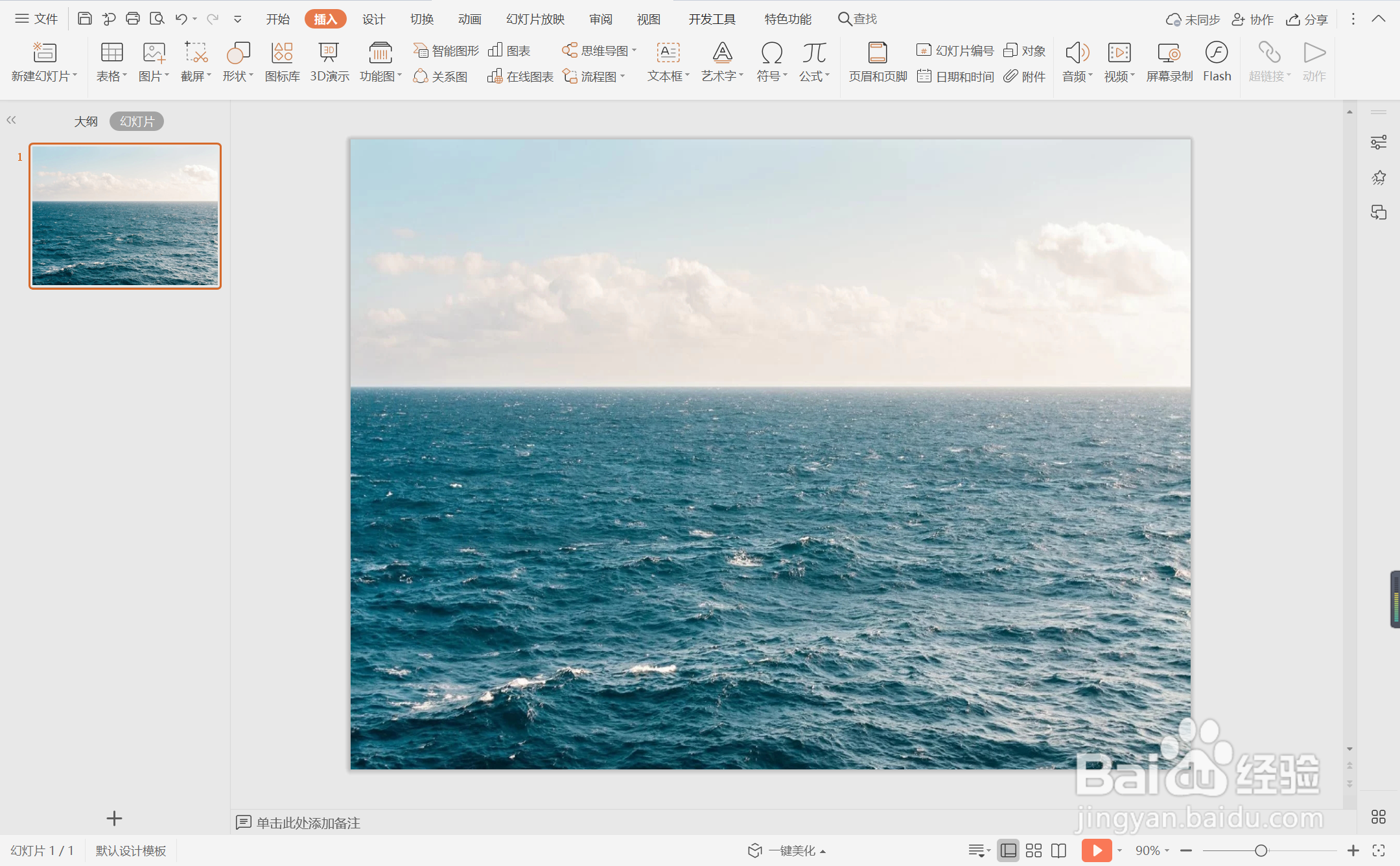Viewport: 1400px width, 866px height.
Task: Click the 附件 attachment icon
Action: [1025, 76]
